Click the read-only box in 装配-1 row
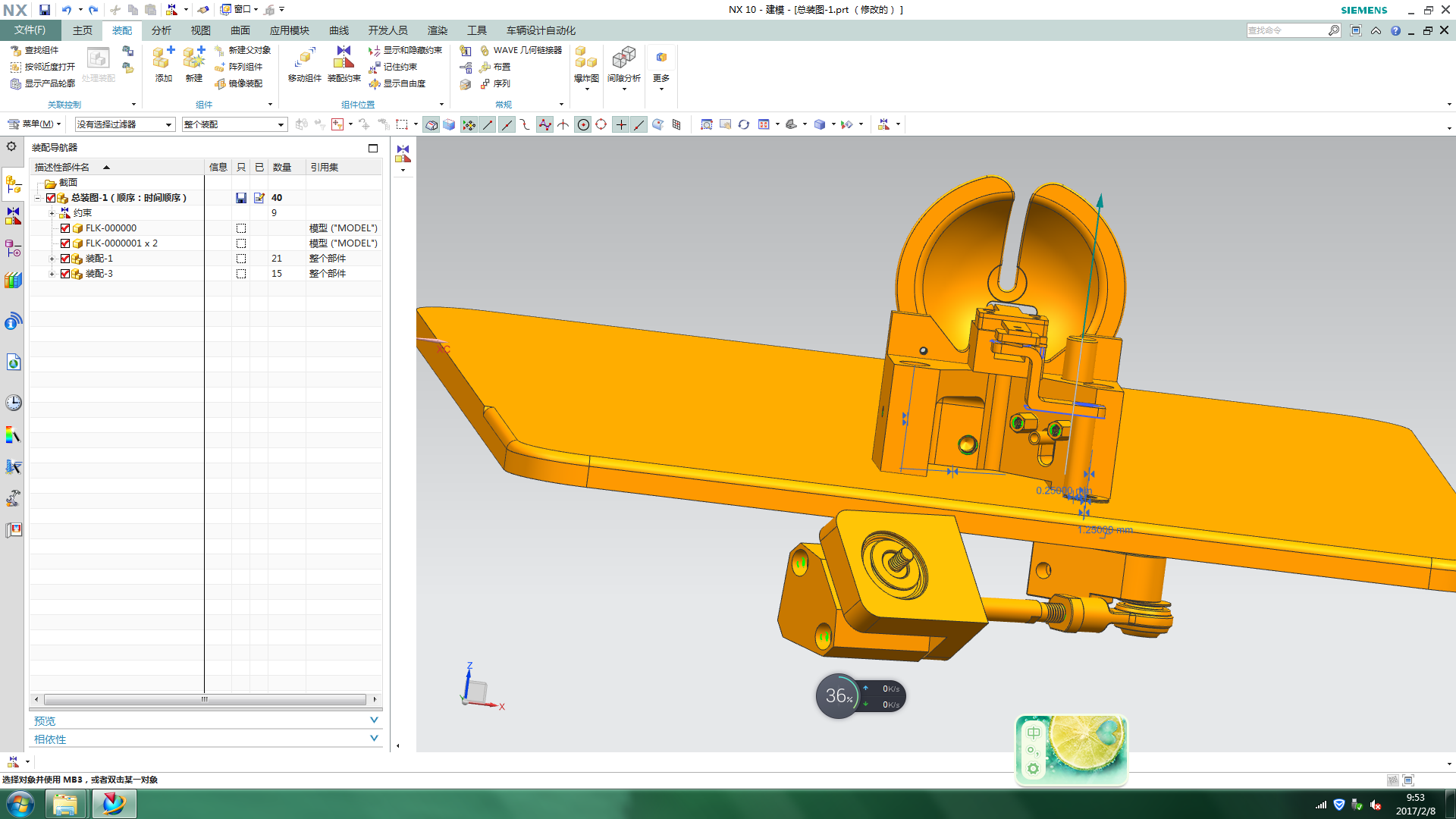1456x819 pixels. pyautogui.click(x=241, y=259)
